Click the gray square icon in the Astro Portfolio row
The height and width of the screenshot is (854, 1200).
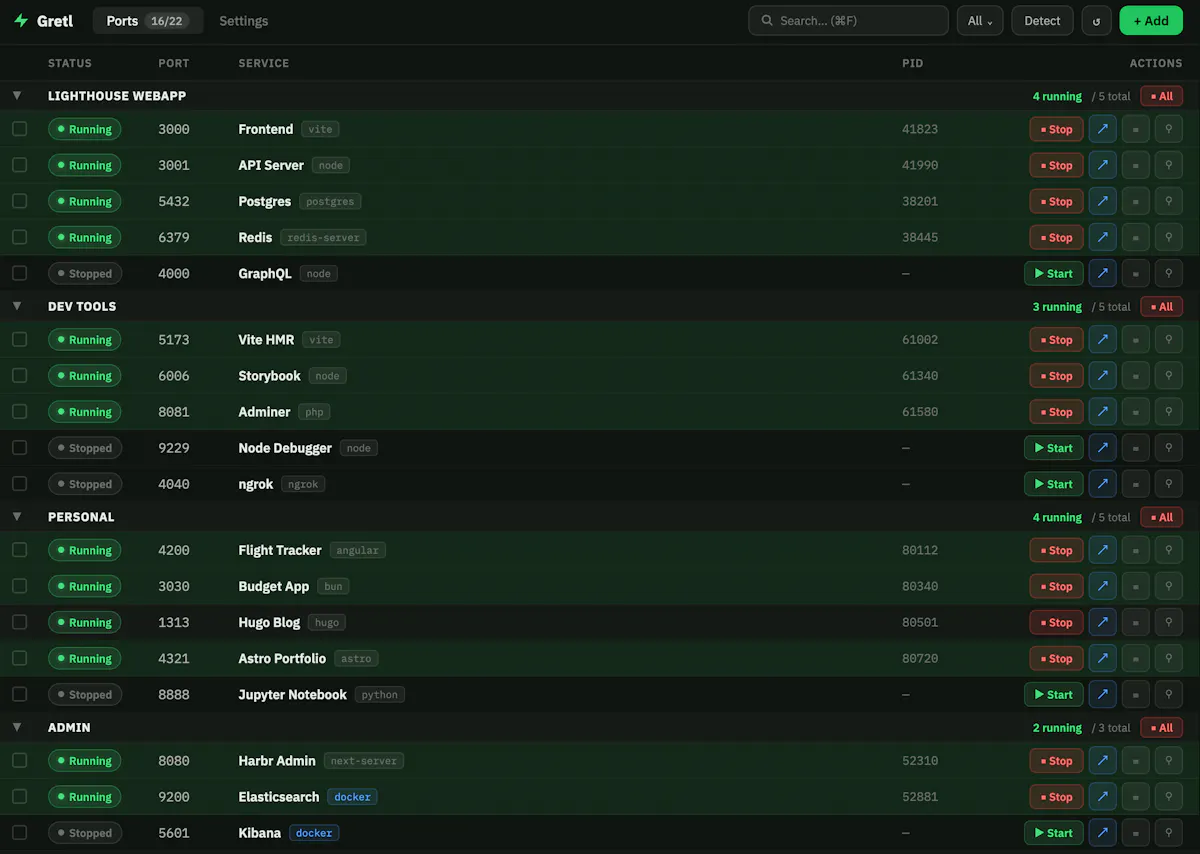(x=1135, y=658)
